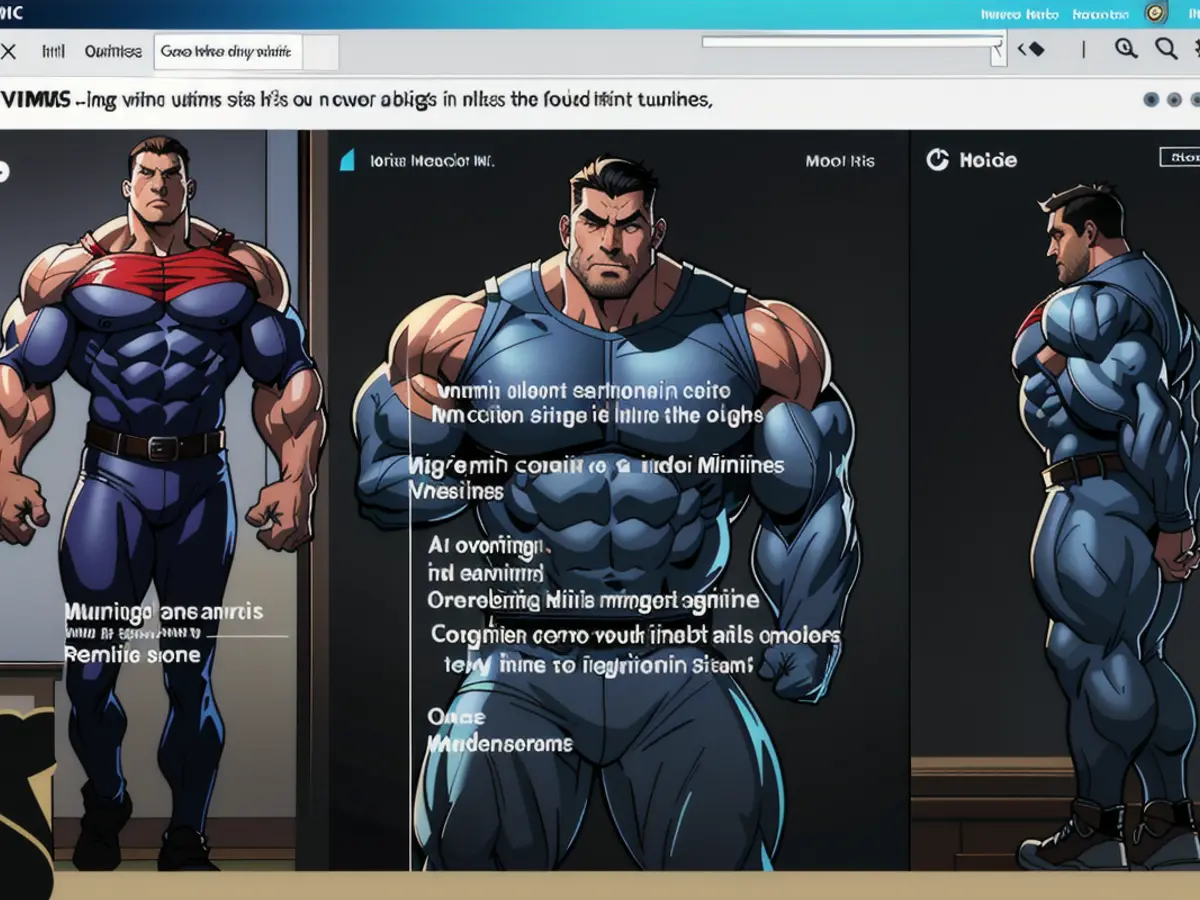Image resolution: width=1200 pixels, height=900 pixels.
Task: Click the X close icon in the toolbar
Action: (8, 51)
